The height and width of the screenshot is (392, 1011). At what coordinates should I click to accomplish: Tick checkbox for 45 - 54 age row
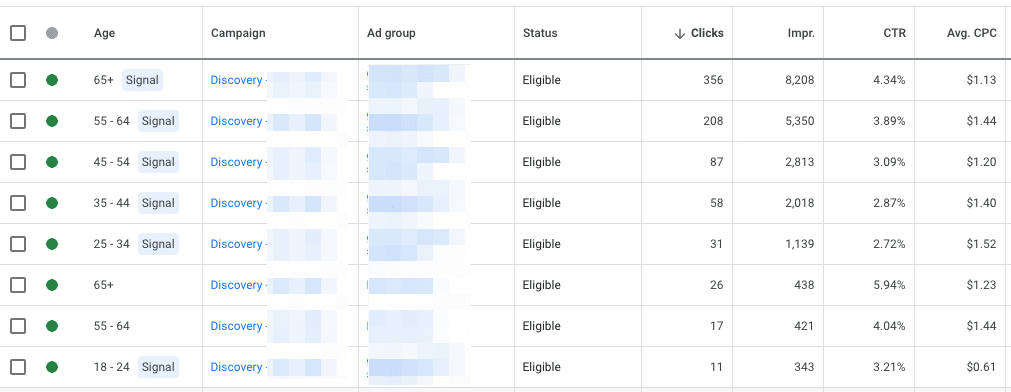(18, 162)
